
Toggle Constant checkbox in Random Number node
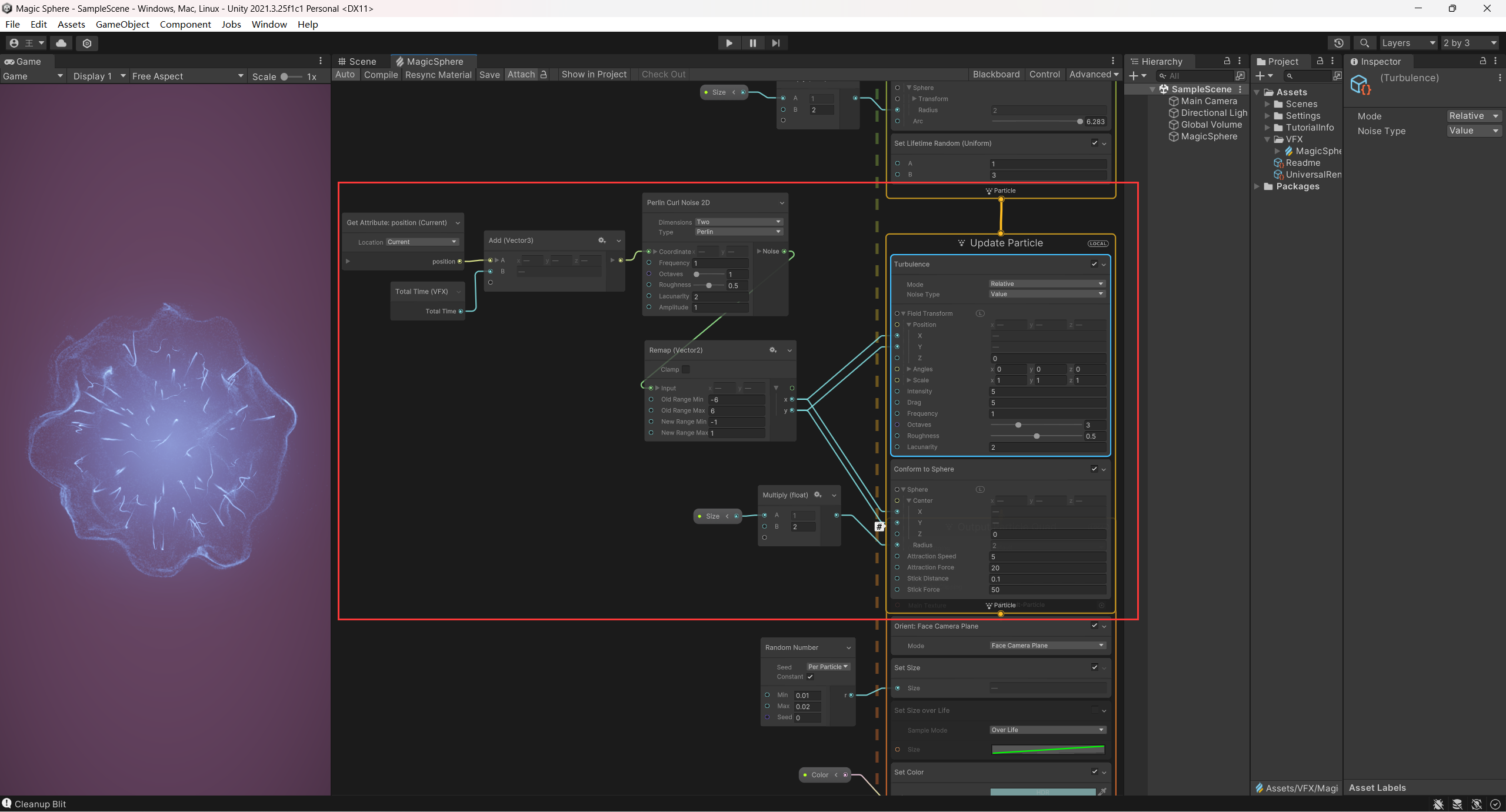810,677
